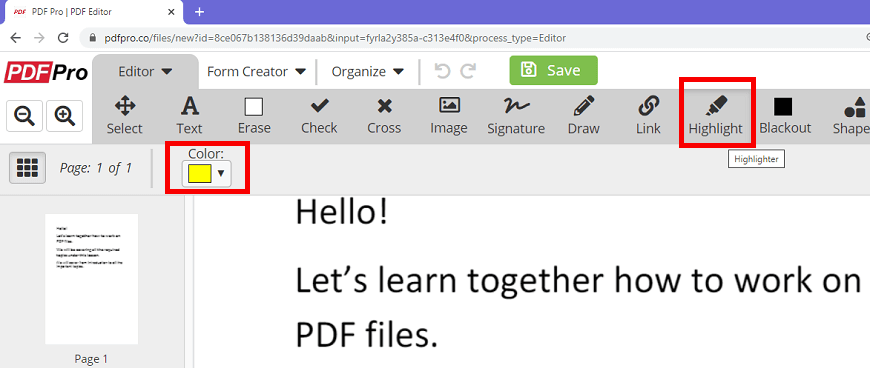Screen dimensions: 870x368
Task: Activate the Highlight tool
Action: pyautogui.click(x=715, y=115)
